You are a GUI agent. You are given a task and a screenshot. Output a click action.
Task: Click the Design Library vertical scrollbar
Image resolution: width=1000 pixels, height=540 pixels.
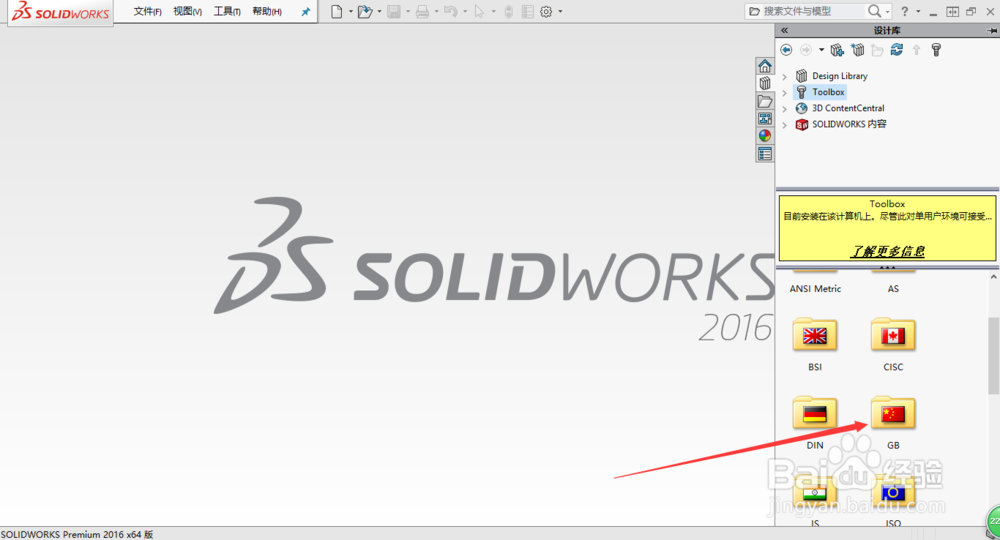(994, 357)
